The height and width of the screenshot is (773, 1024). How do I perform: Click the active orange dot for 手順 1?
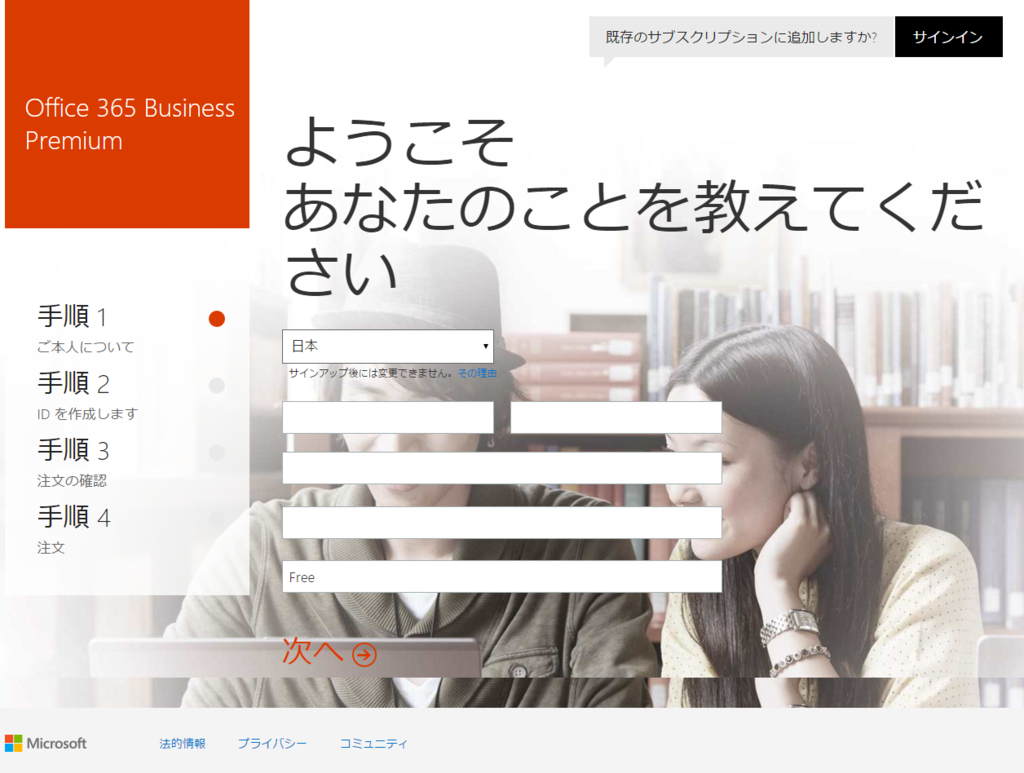tap(217, 319)
